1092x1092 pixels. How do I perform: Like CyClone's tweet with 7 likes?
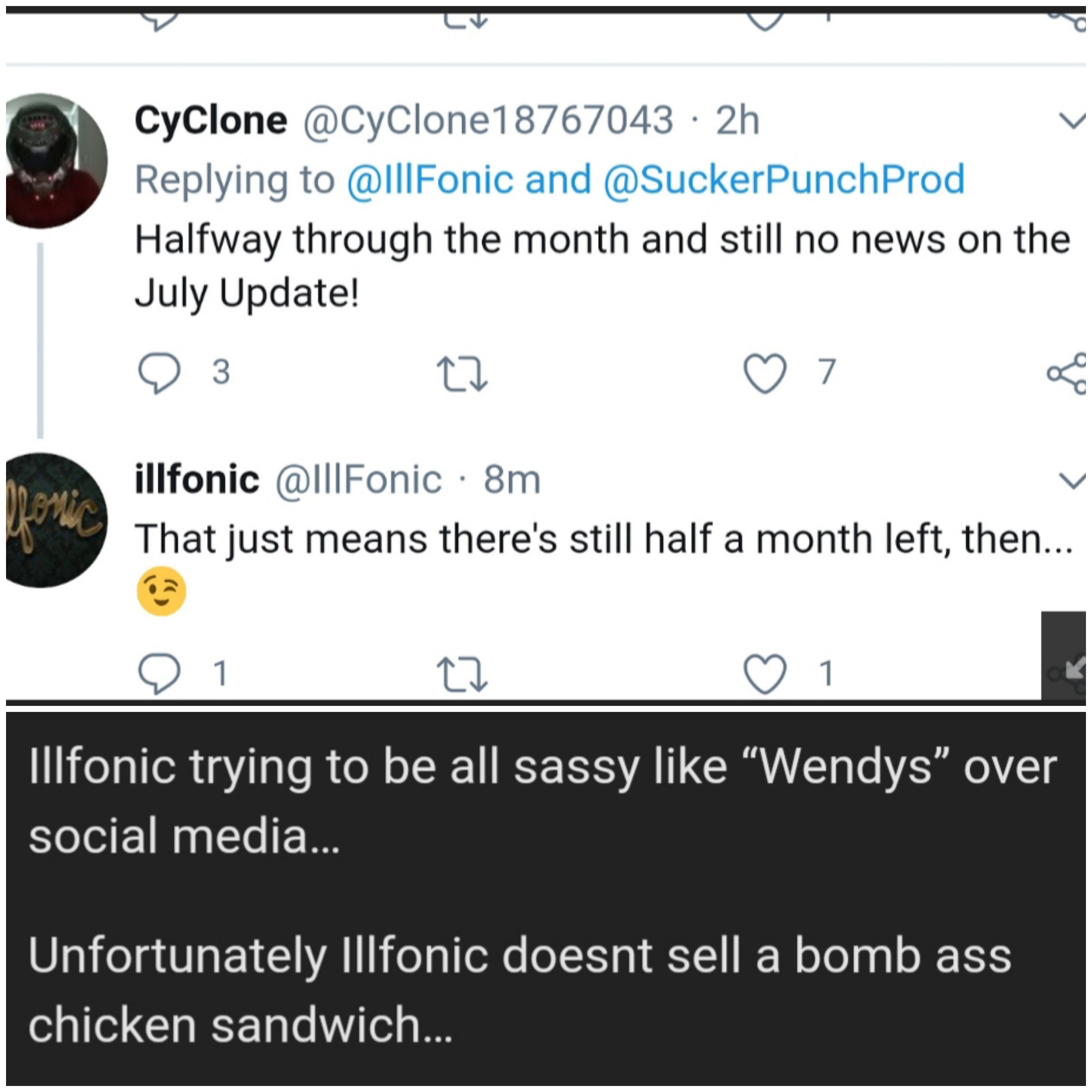click(765, 374)
